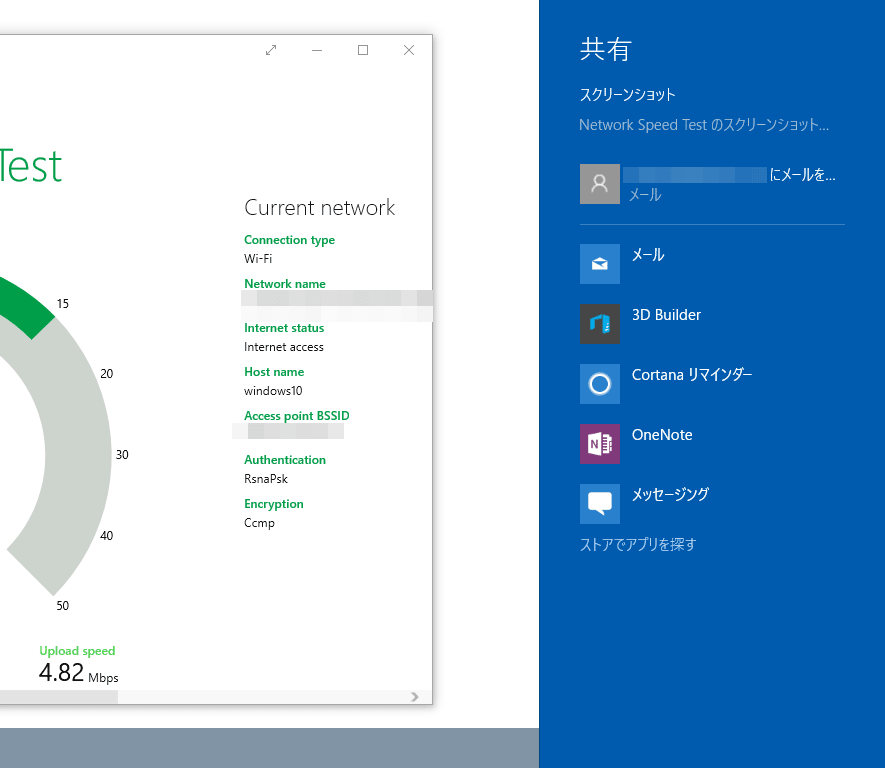Click the Messaging speech bubble icon
The height and width of the screenshot is (768, 885).
tap(599, 503)
